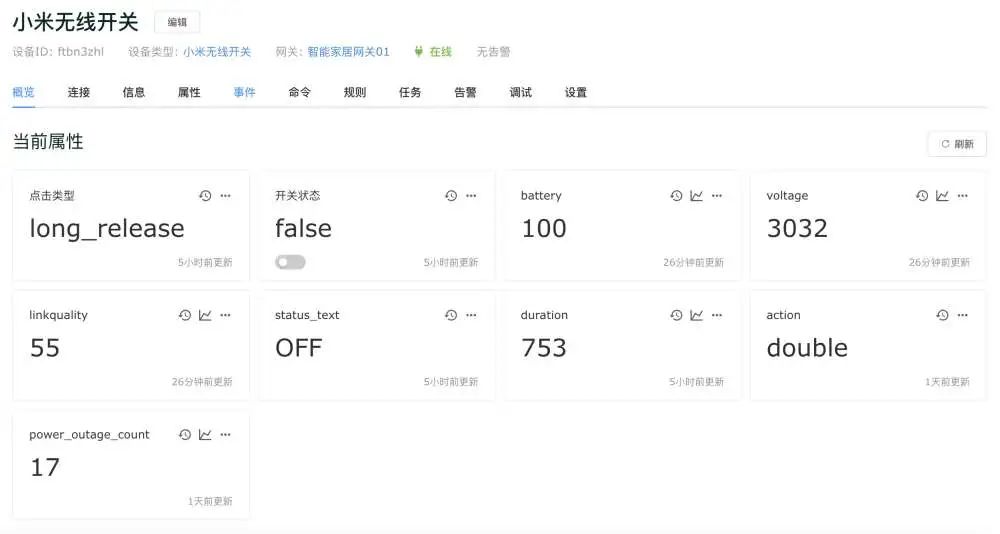Image resolution: width=1000 pixels, height=534 pixels.
Task: Open history for 点击类型 card
Action: (x=205, y=196)
